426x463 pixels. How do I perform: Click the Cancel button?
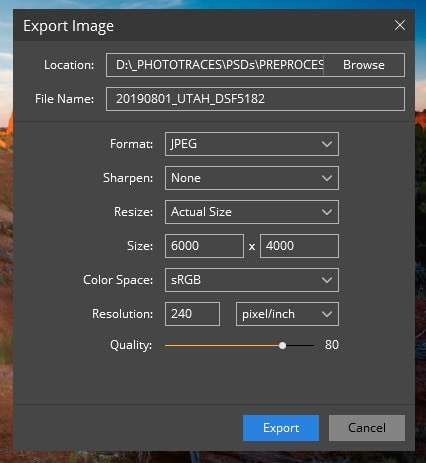(367, 428)
